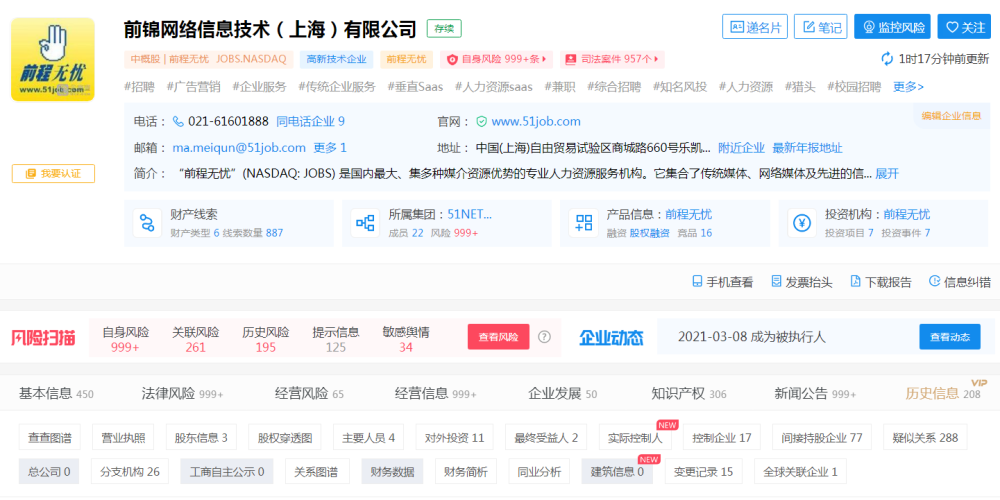1000x500 pixels.
Task: Click the 前程无忧 company logo
Action: [x=53, y=59]
